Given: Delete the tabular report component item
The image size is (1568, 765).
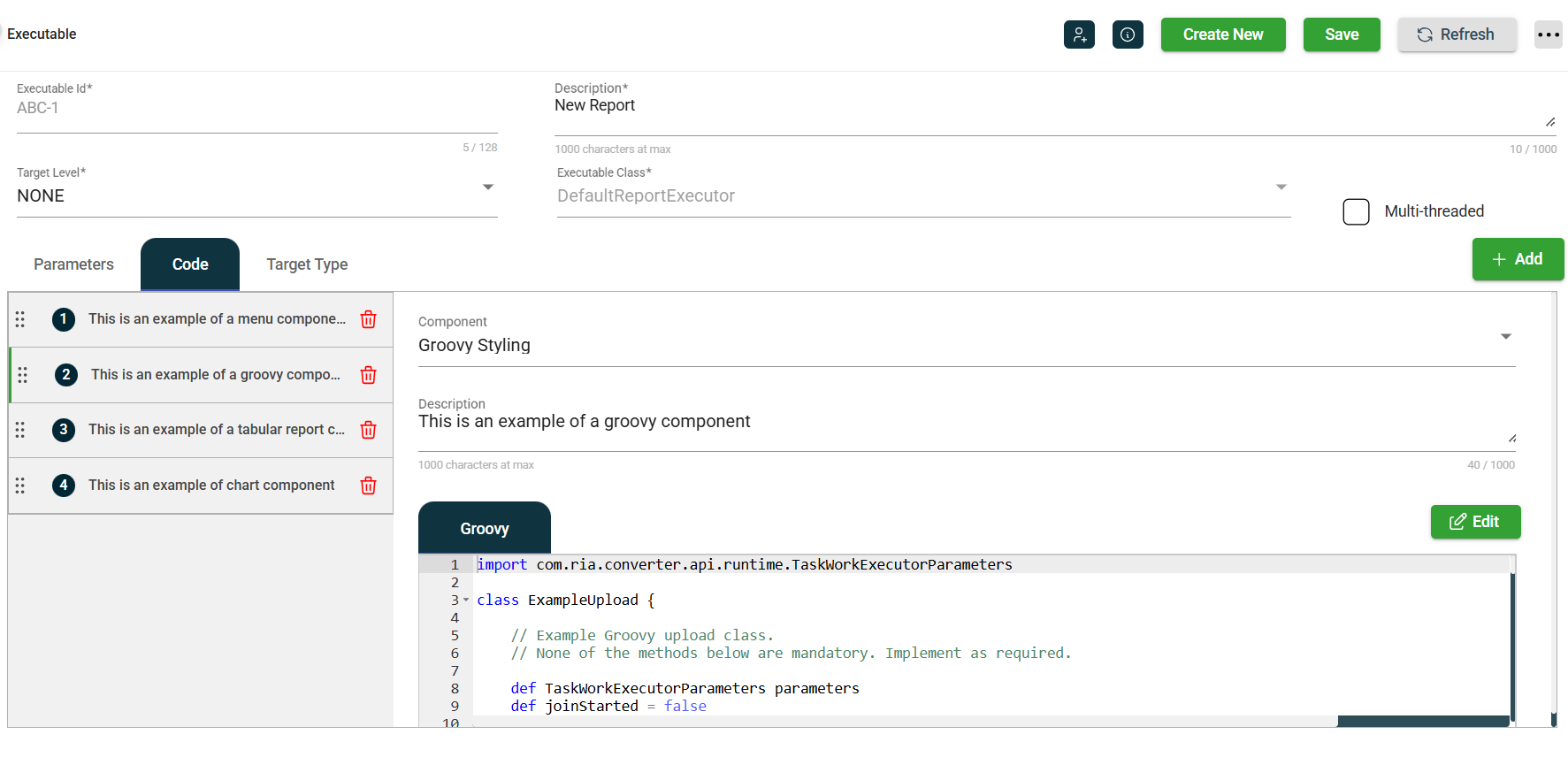Looking at the screenshot, I should coord(369,430).
